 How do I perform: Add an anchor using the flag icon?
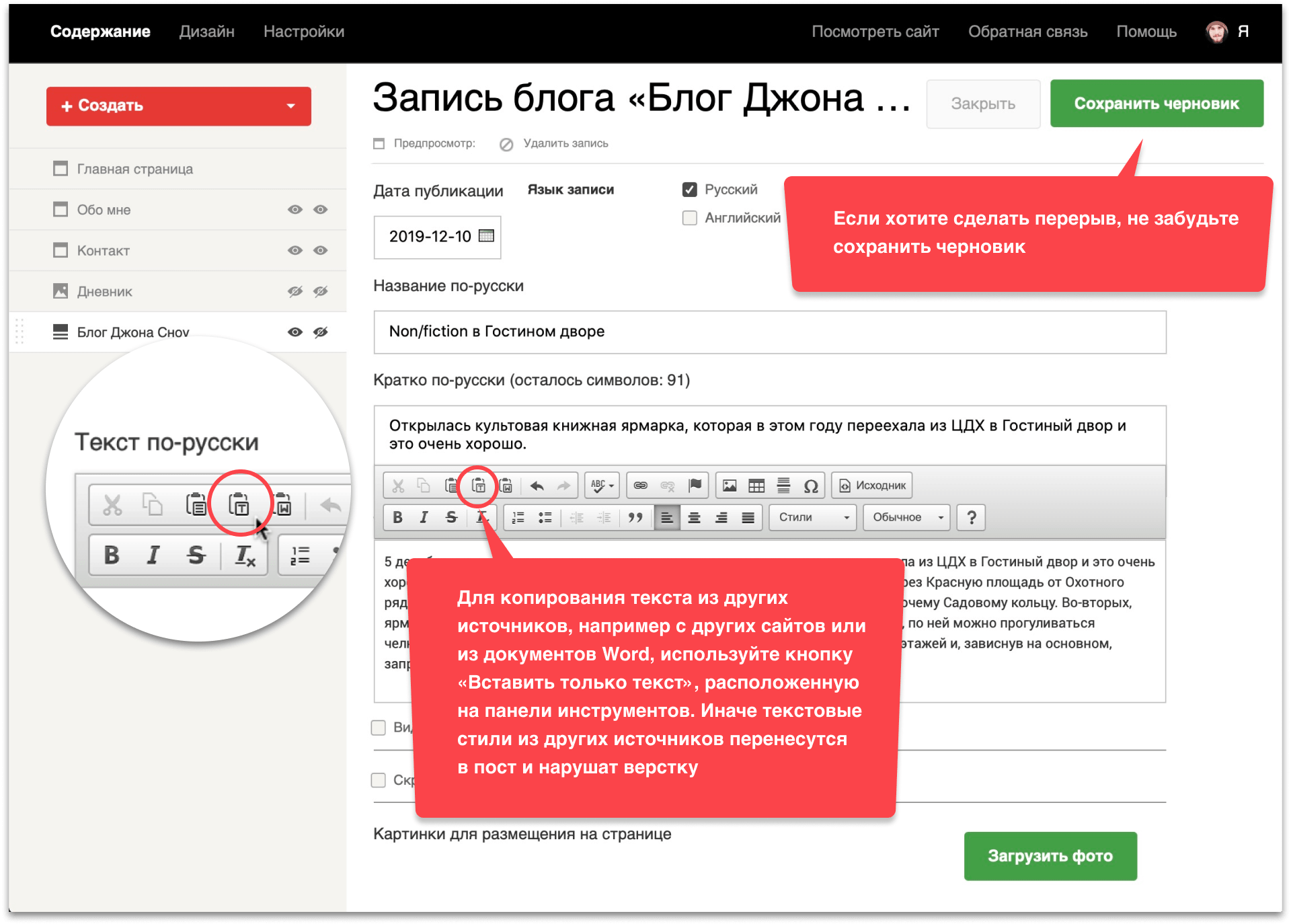pyautogui.click(x=695, y=486)
